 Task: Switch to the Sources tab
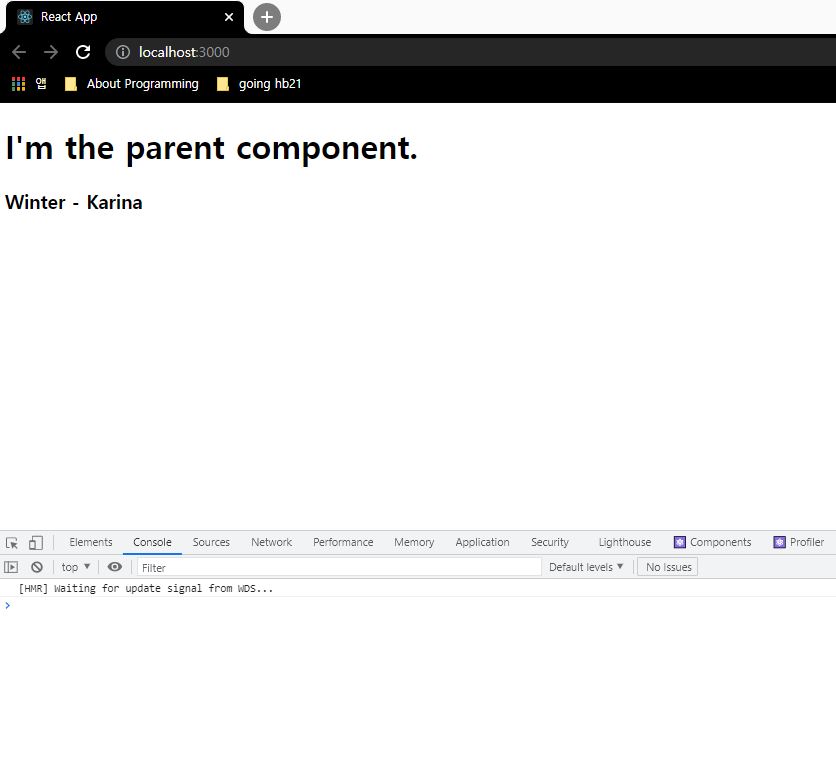coord(211,542)
